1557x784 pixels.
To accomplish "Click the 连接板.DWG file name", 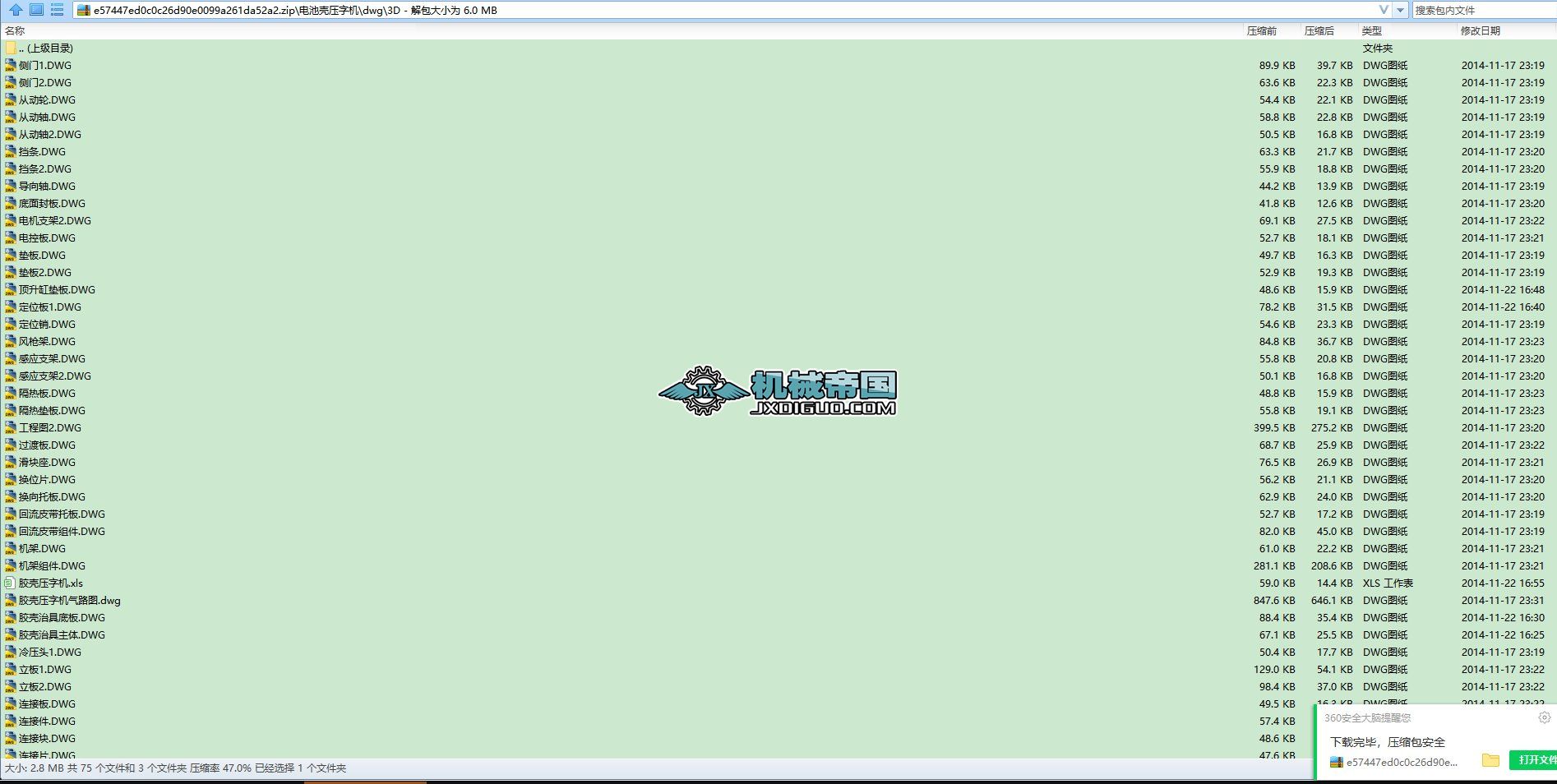I will tap(47, 703).
